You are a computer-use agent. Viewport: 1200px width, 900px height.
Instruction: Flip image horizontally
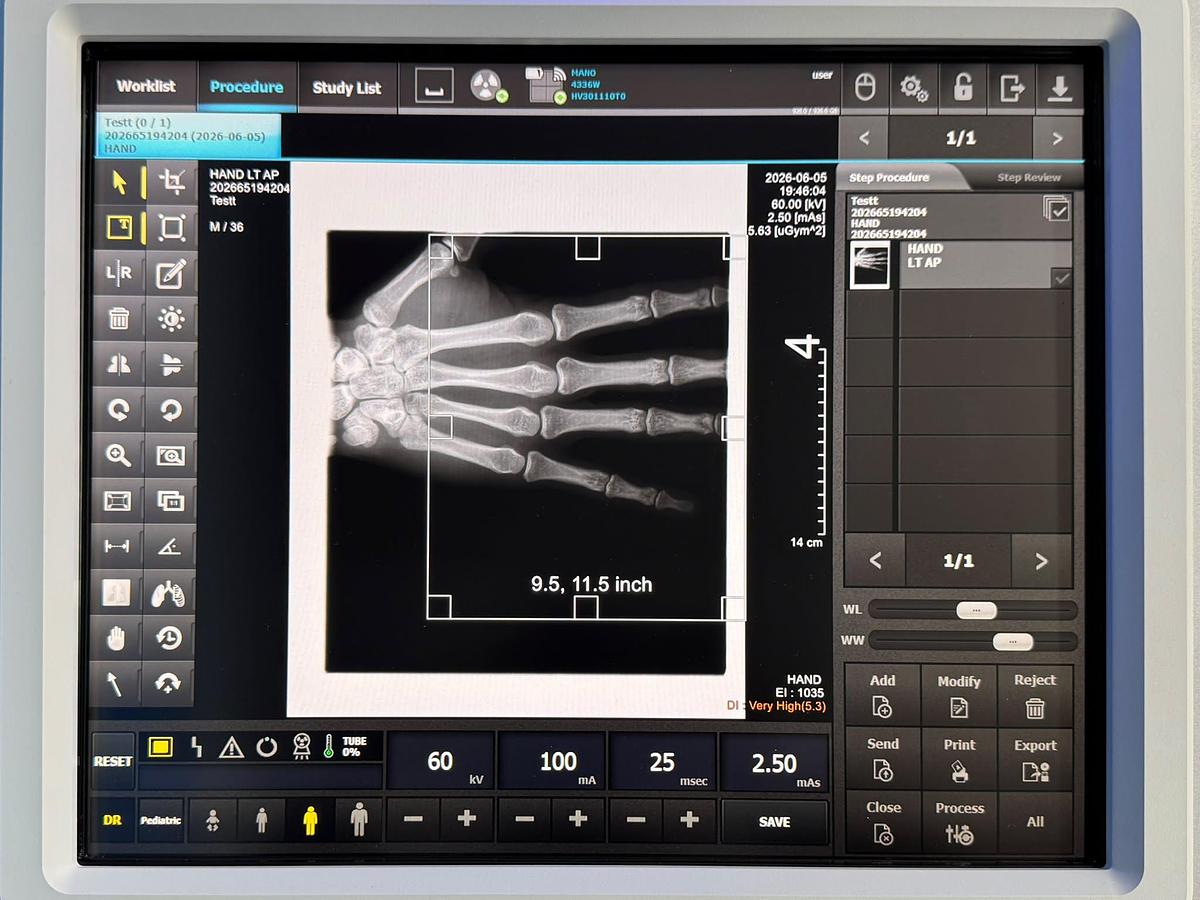point(118,365)
